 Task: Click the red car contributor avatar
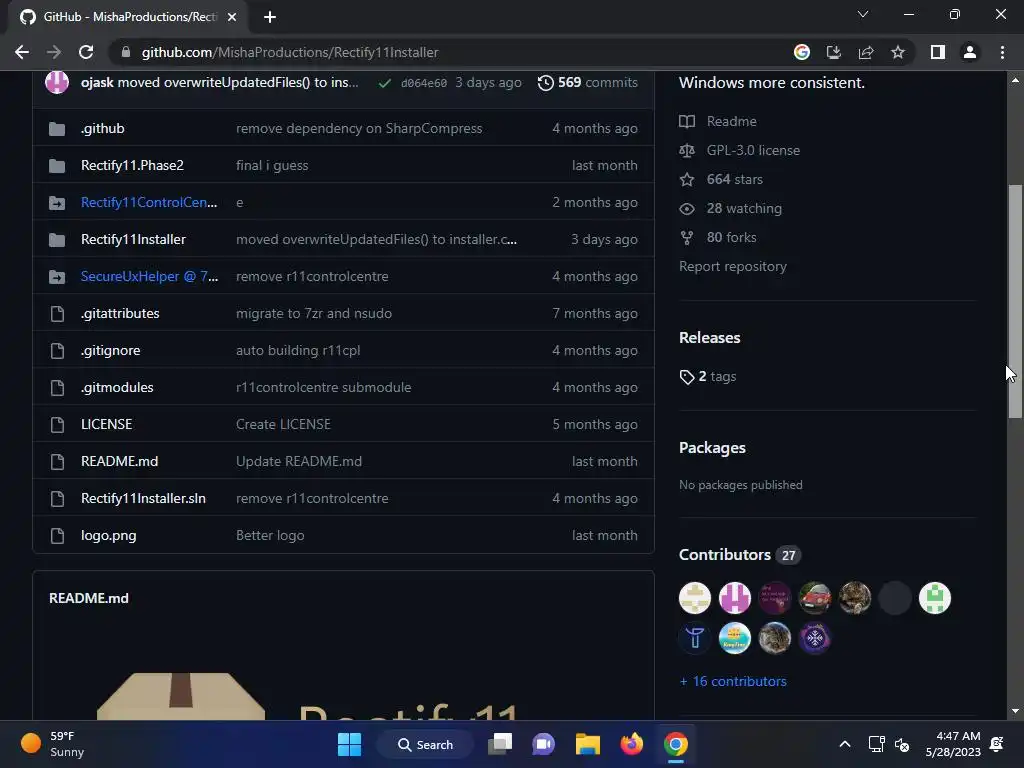tap(814, 598)
